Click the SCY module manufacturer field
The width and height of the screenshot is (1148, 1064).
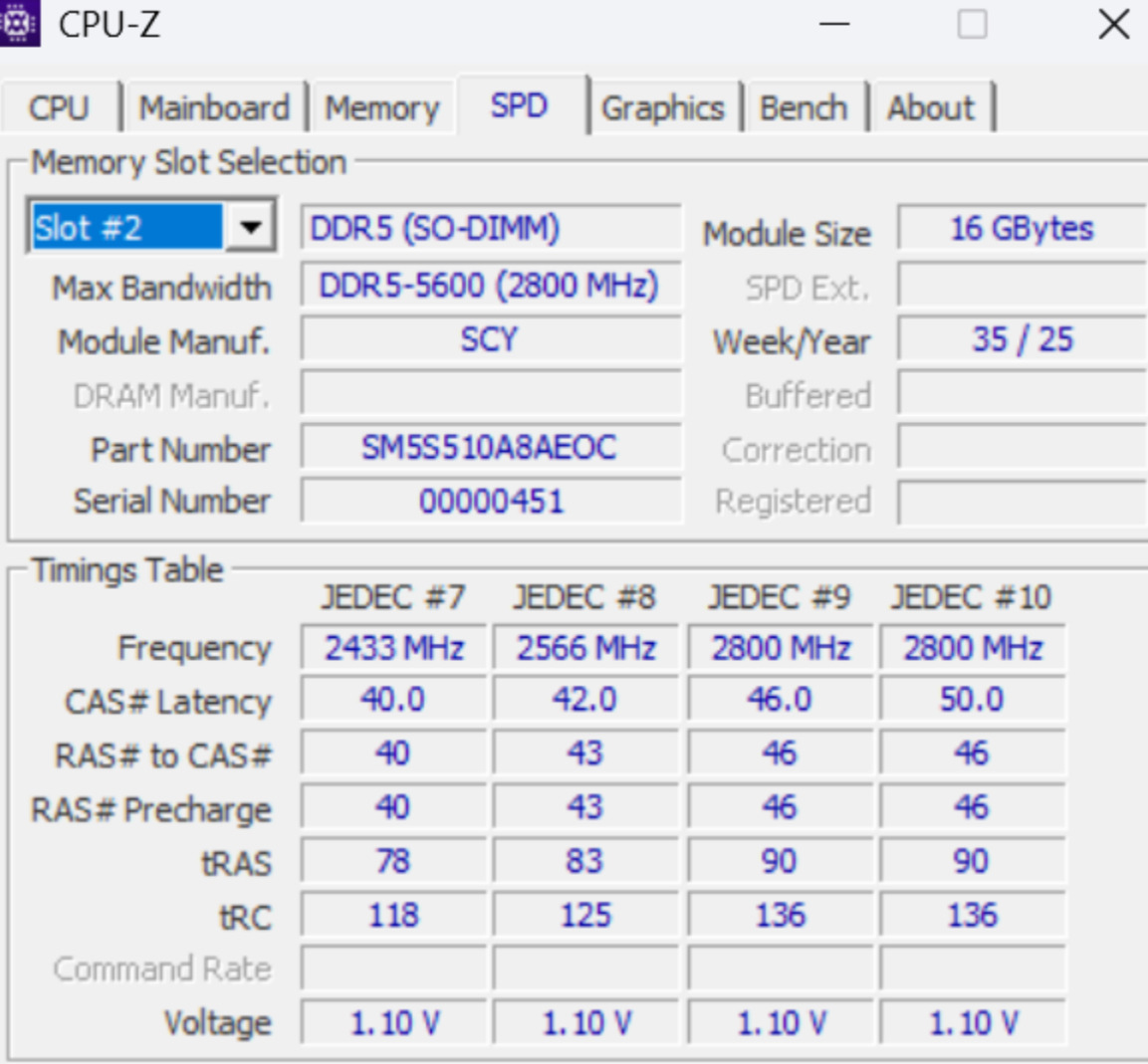tap(491, 338)
